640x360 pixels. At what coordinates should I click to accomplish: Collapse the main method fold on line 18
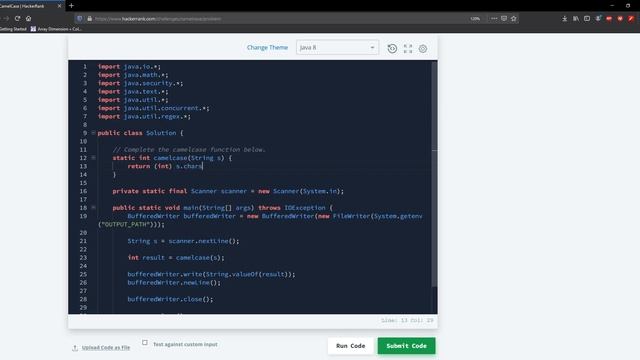click(x=93, y=207)
